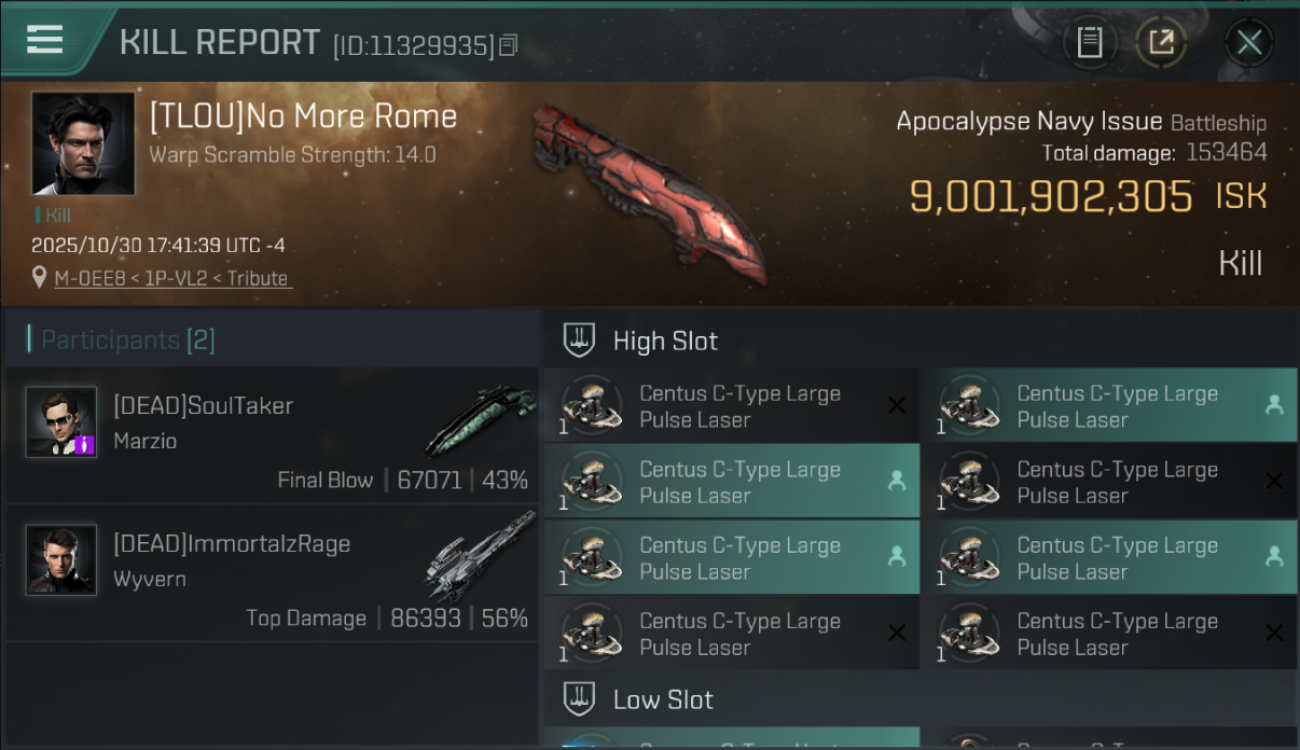This screenshot has width=1300, height=750.
Task: Open M-OEE8 < 1P-VL2 < Tribute location link
Action: 172,279
